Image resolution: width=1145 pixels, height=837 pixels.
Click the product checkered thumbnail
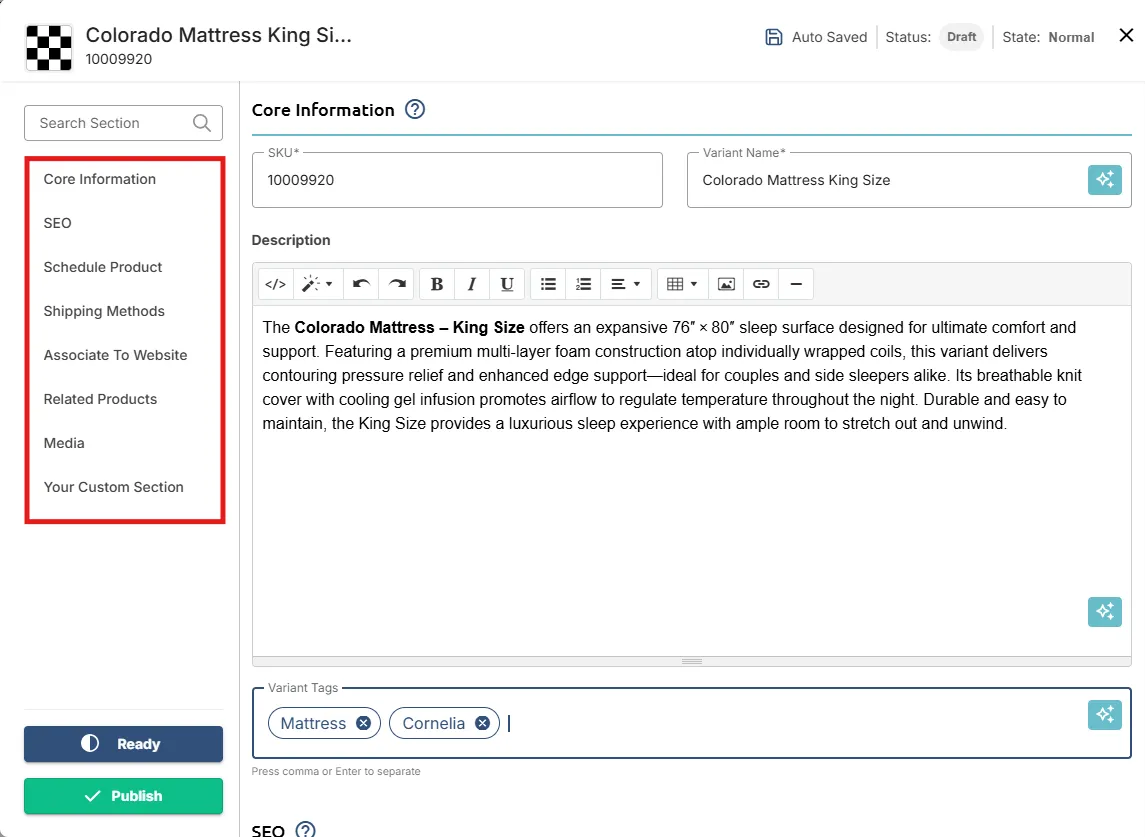[49, 47]
